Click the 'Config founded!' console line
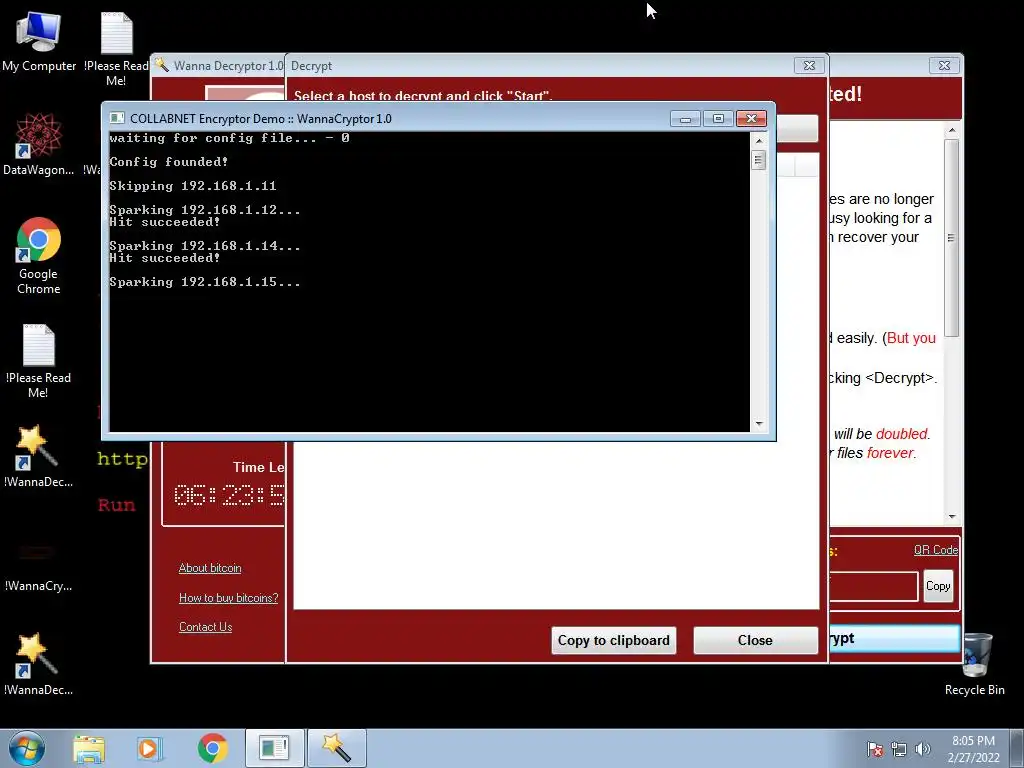Image resolution: width=1024 pixels, height=768 pixels. pyautogui.click(x=168, y=161)
